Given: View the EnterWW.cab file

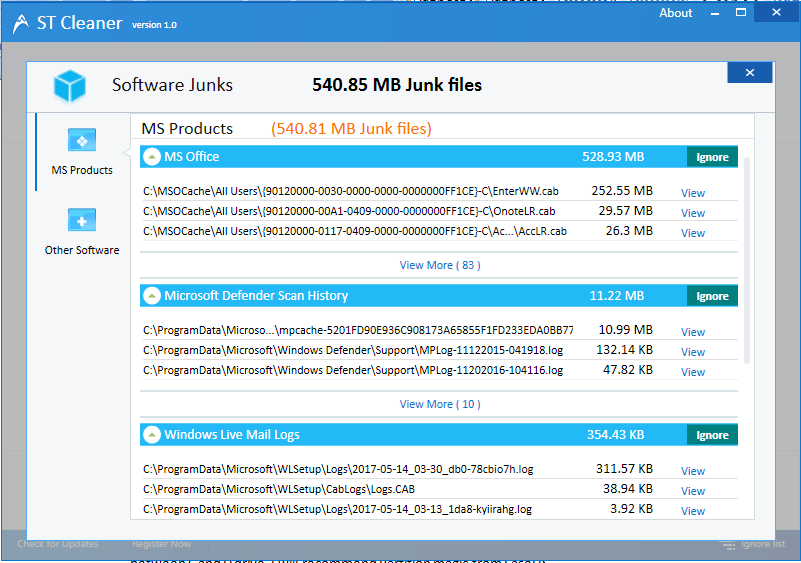Looking at the screenshot, I should (692, 193).
